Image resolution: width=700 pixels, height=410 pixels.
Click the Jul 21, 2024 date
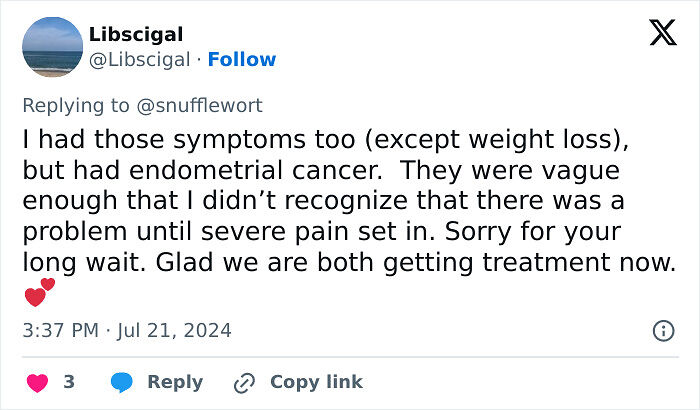[178, 329]
